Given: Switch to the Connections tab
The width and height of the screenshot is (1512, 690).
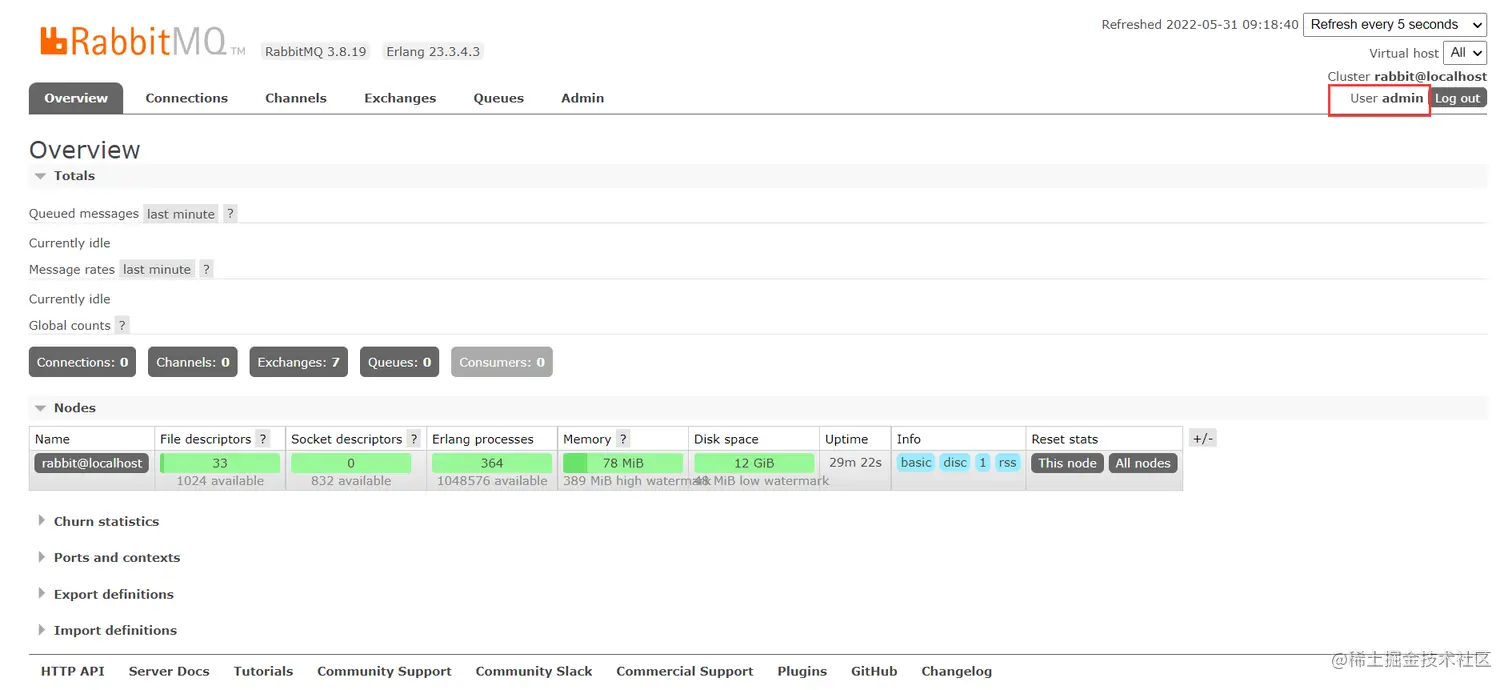Looking at the screenshot, I should point(187,98).
